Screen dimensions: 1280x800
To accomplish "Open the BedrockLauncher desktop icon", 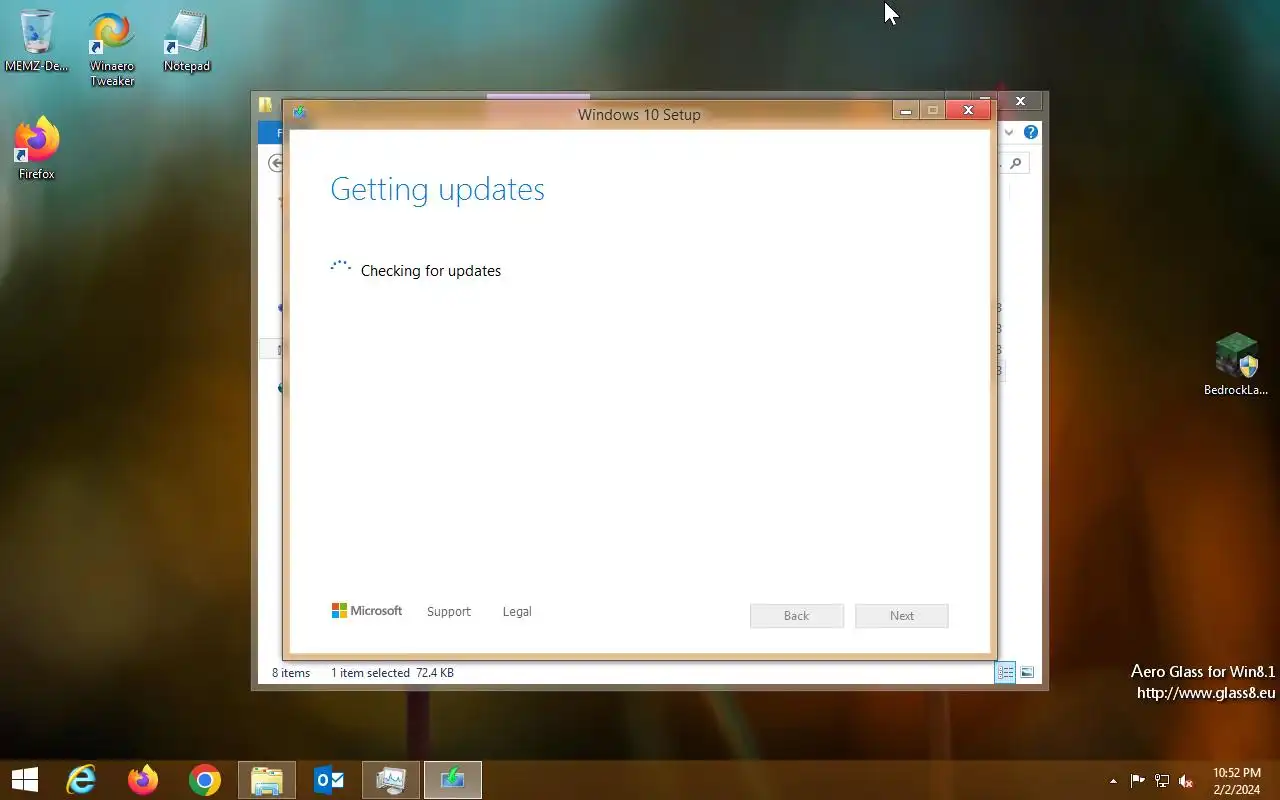I will pyautogui.click(x=1236, y=365).
